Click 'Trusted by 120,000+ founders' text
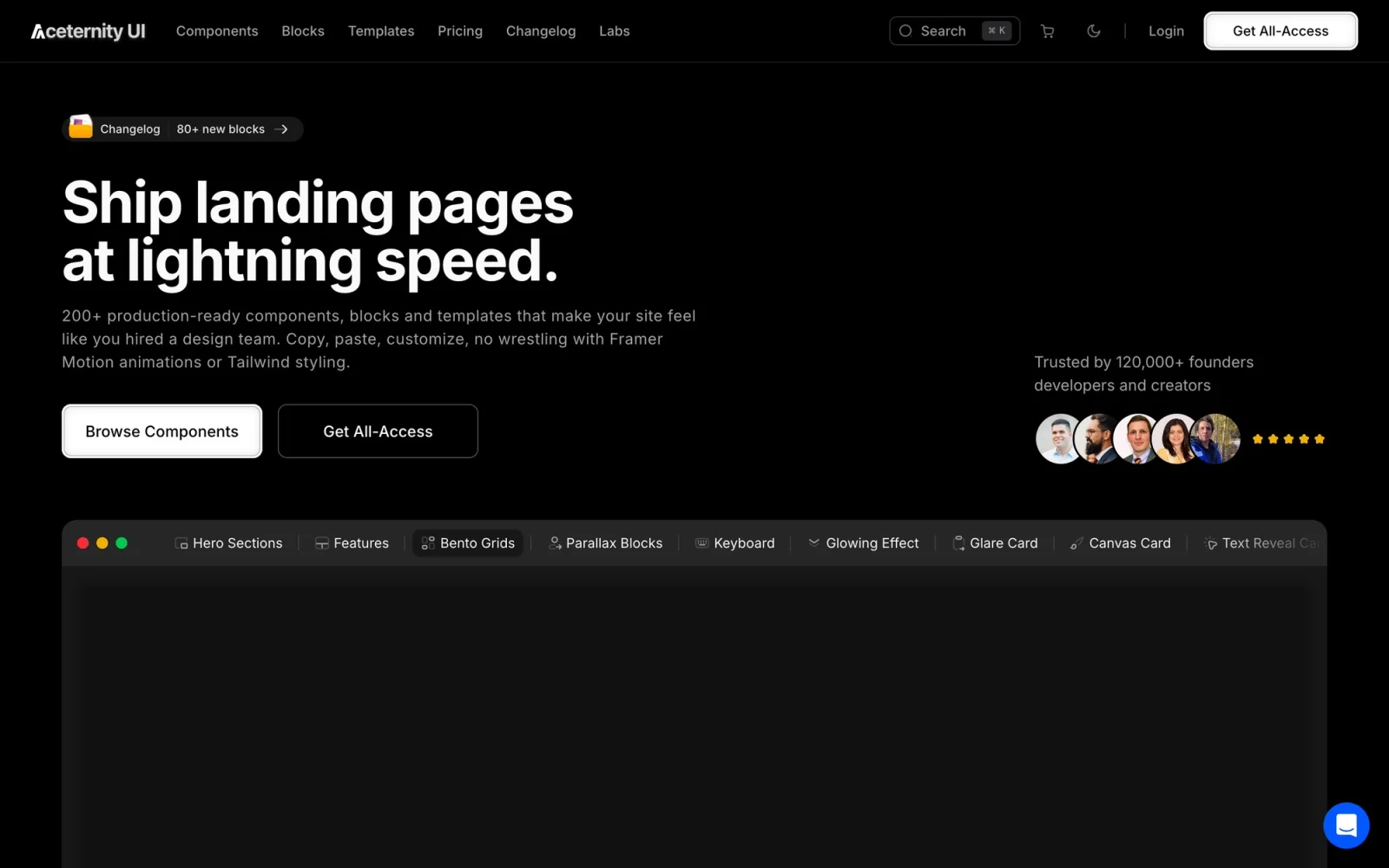The width and height of the screenshot is (1389, 868). [x=1143, y=373]
